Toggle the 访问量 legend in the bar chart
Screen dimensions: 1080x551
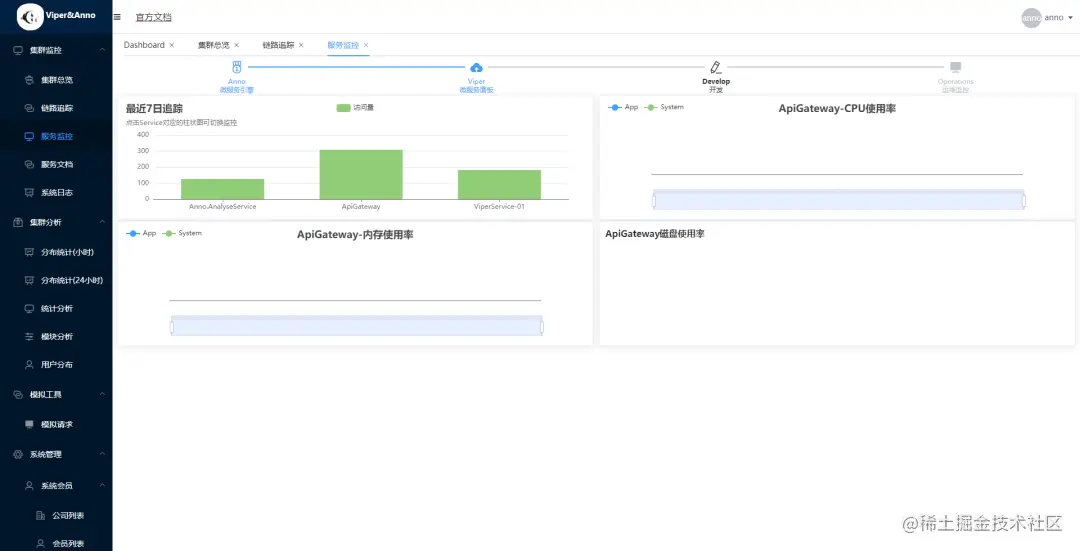355,107
